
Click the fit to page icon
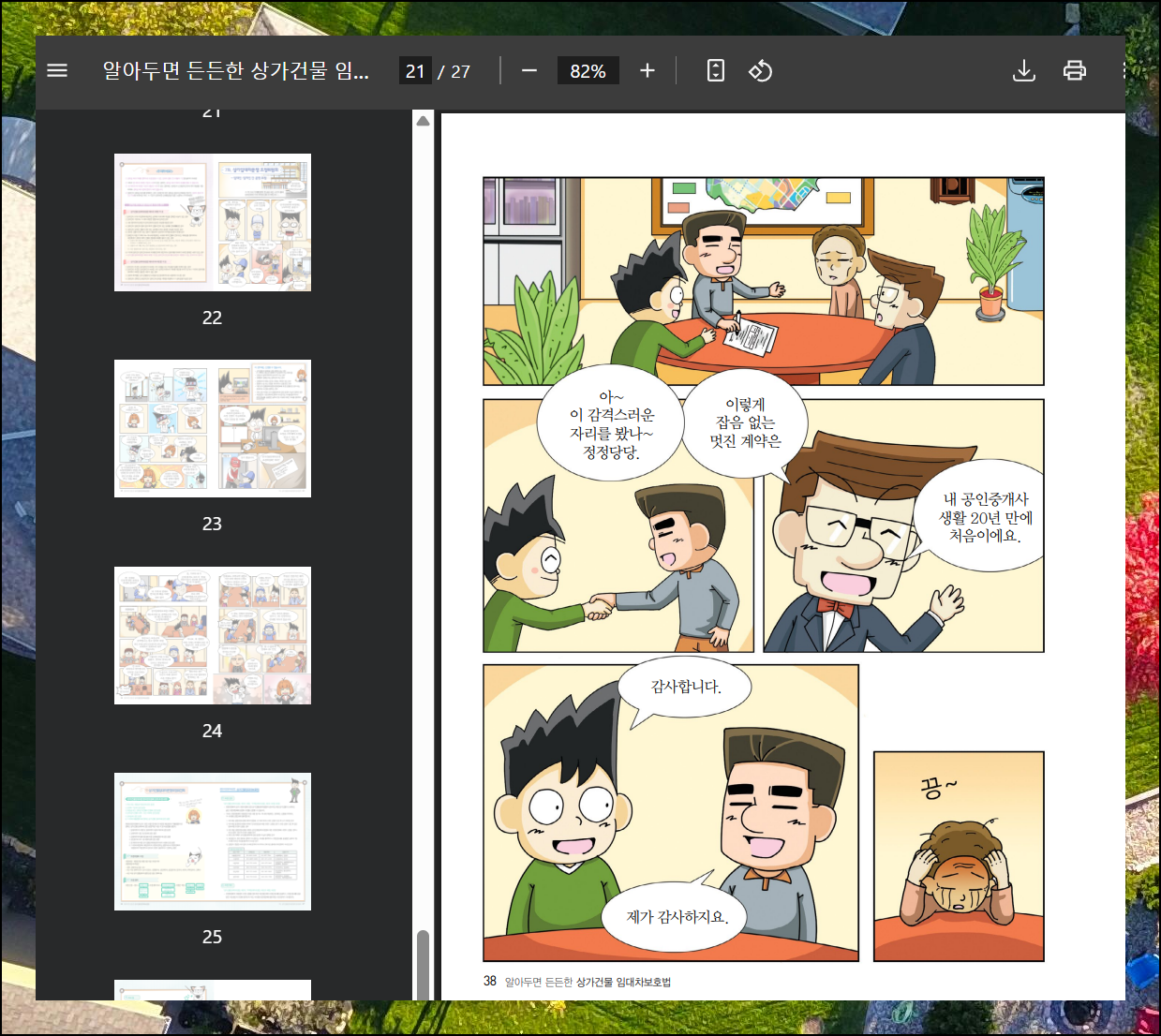click(x=716, y=70)
